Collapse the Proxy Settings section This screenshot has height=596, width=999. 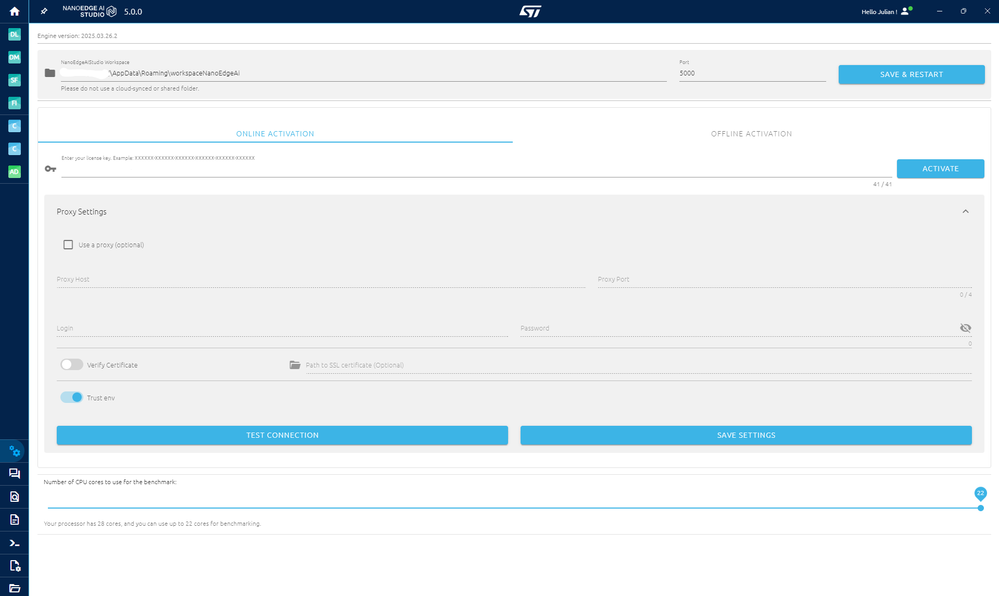coord(965,212)
